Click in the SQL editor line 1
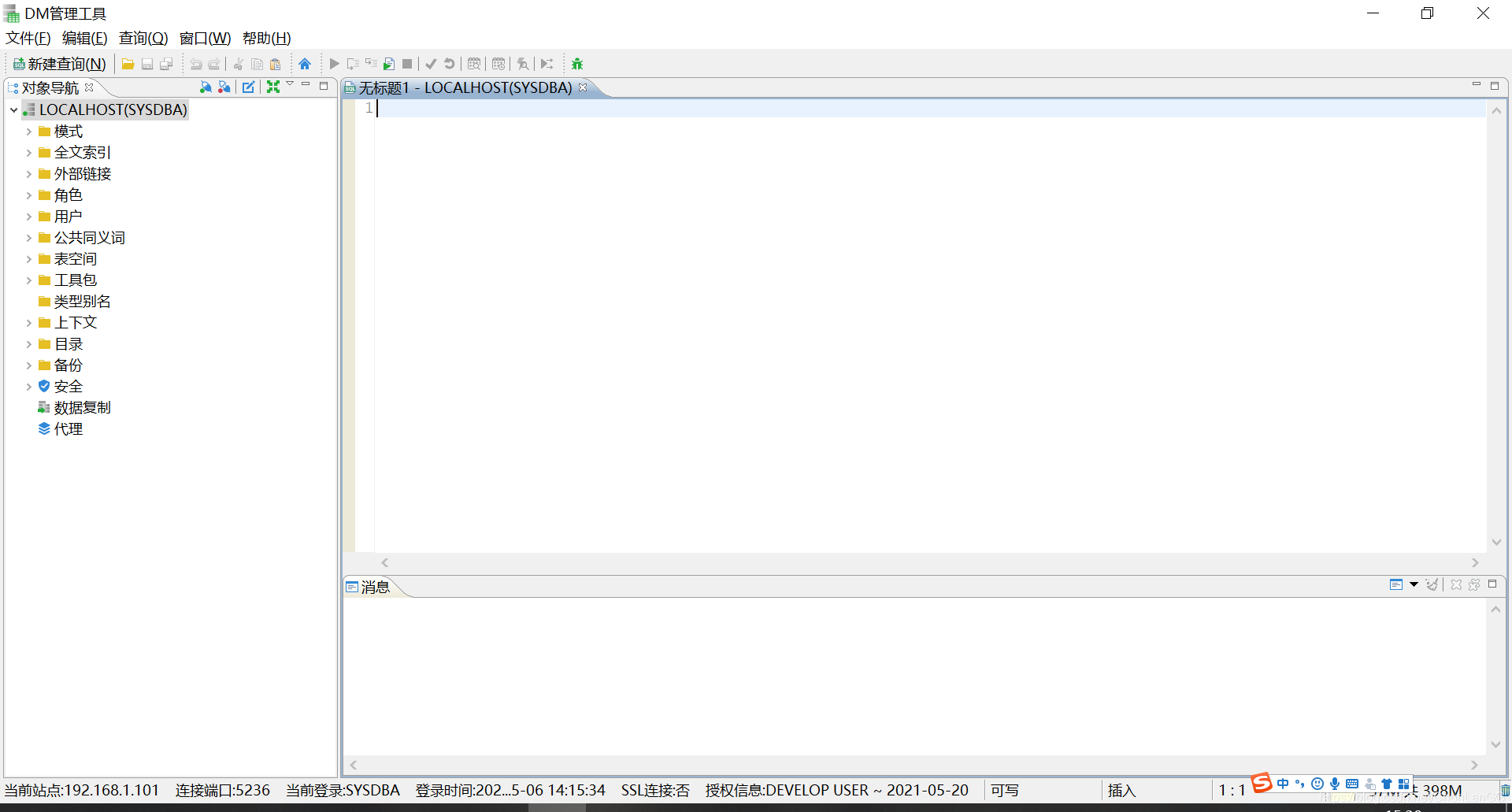Viewport: 1512px width, 812px height. pyautogui.click(x=931, y=108)
